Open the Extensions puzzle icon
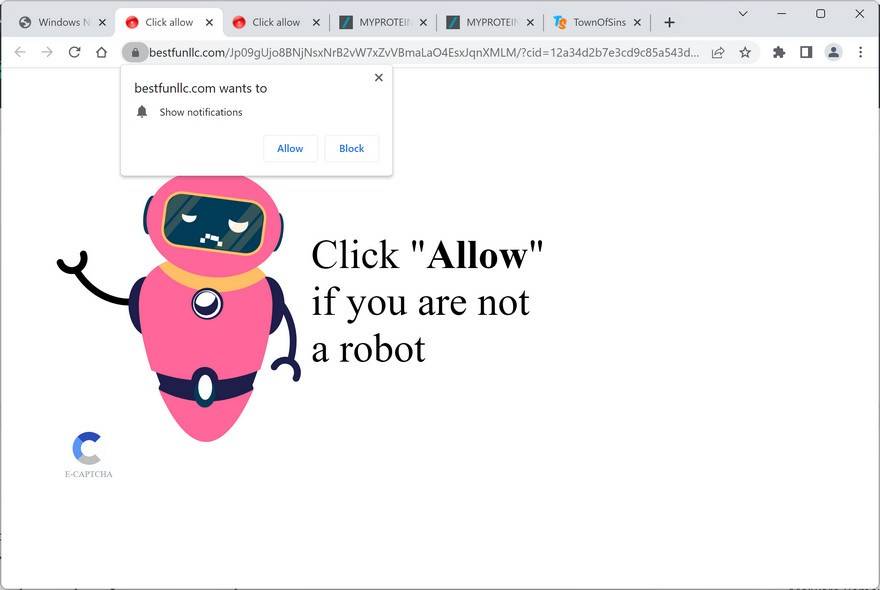The height and width of the screenshot is (590, 880). [779, 52]
